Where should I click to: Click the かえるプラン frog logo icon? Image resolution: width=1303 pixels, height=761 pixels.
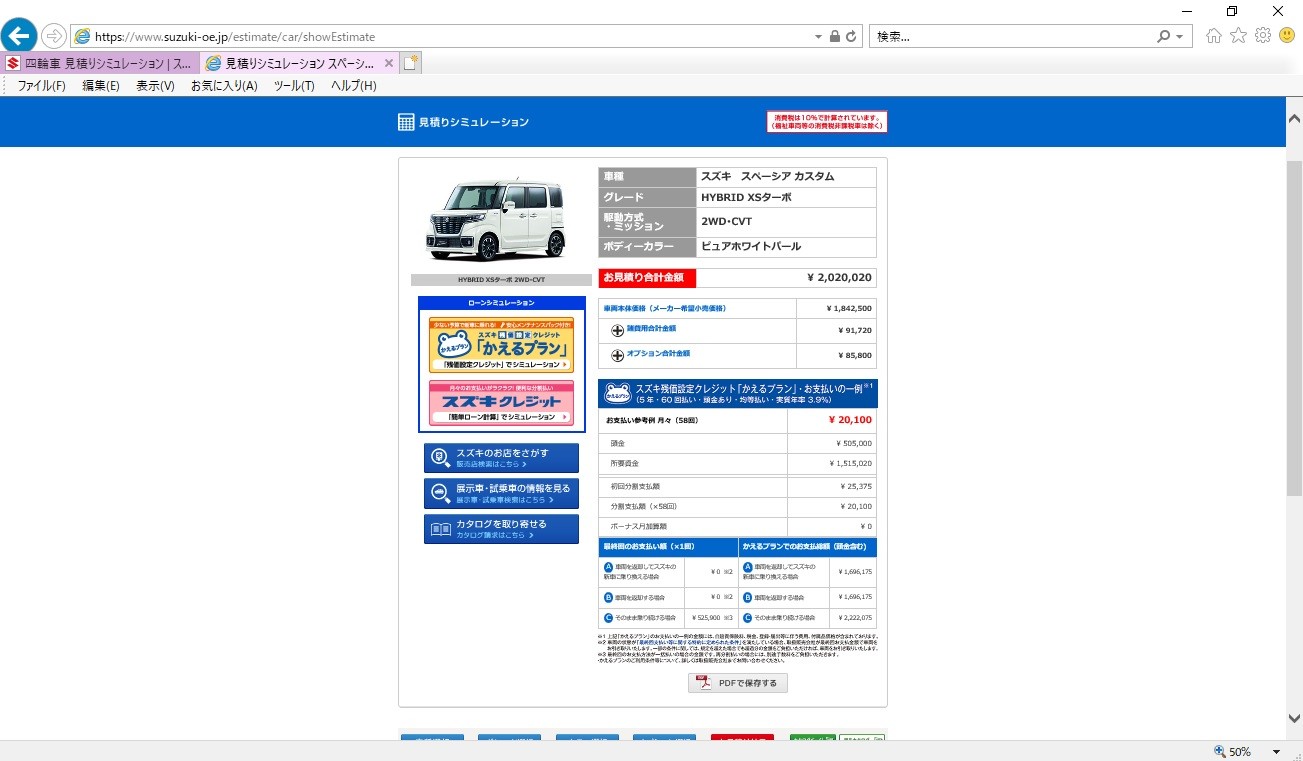(616, 391)
